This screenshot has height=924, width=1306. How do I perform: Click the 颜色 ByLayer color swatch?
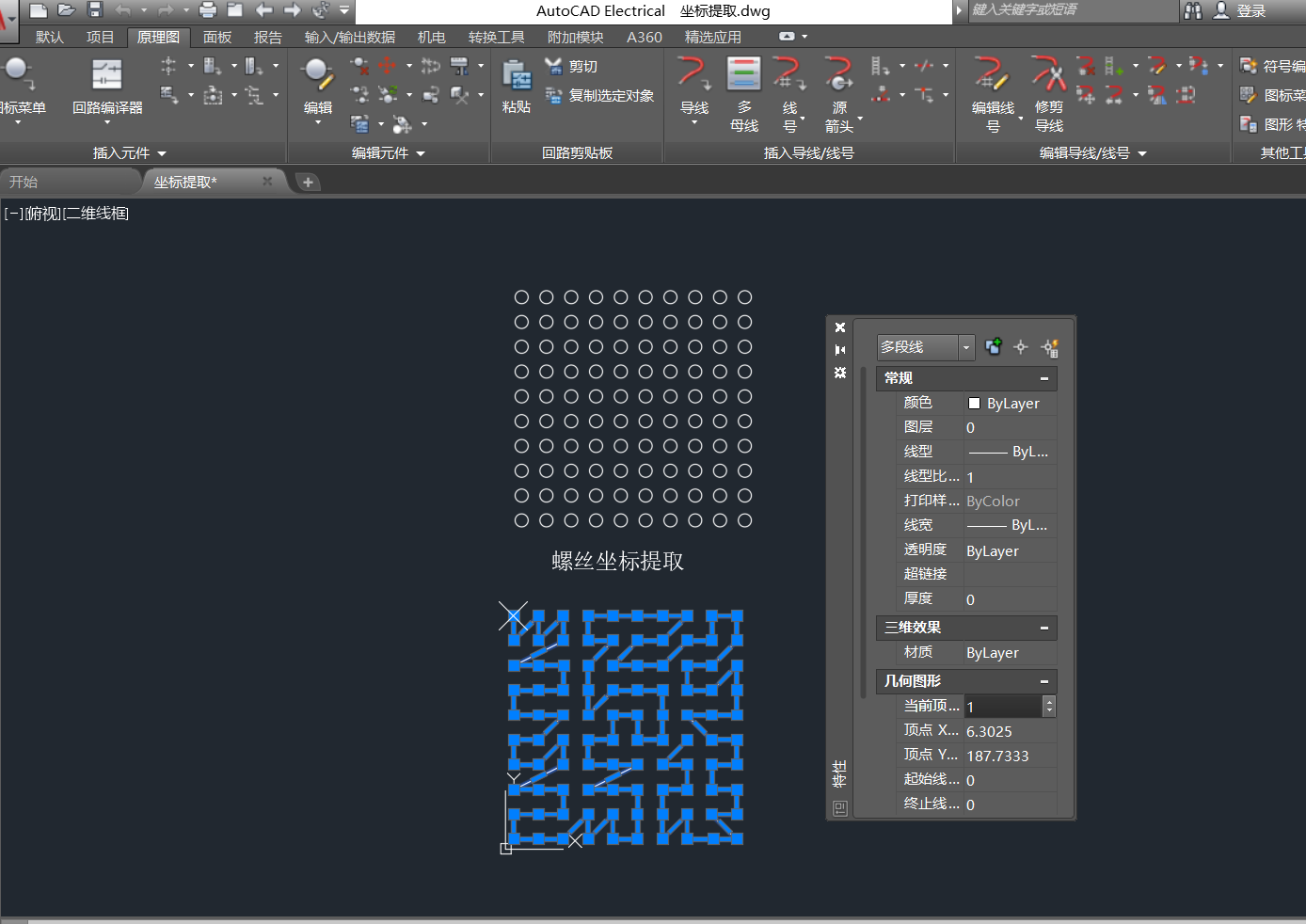pos(975,404)
